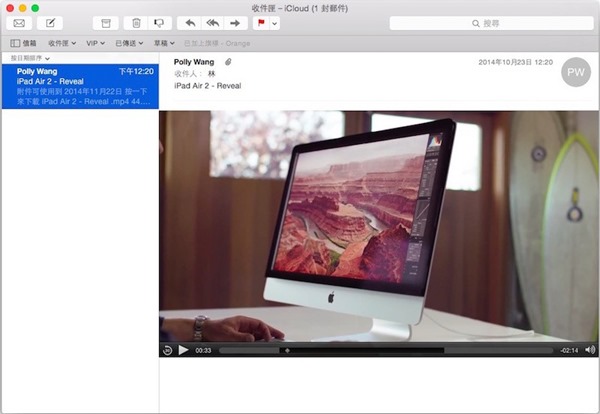This screenshot has height=414, width=600.
Task: Click the remaining time -02:14
Action: point(569,350)
